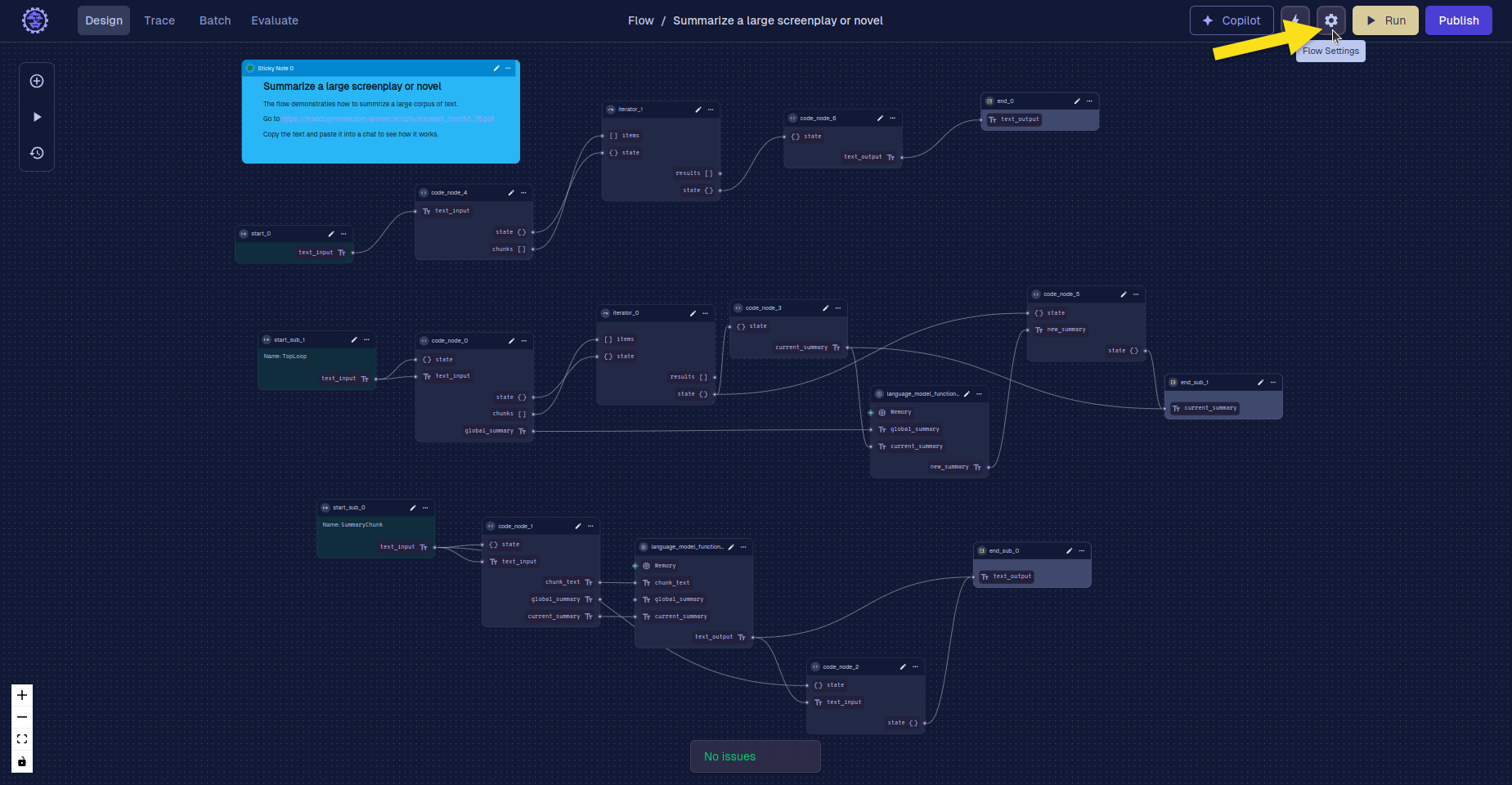Viewport: 1512px width, 785px height.
Task: Click the play icon in left toolbar
Action: coord(37,117)
